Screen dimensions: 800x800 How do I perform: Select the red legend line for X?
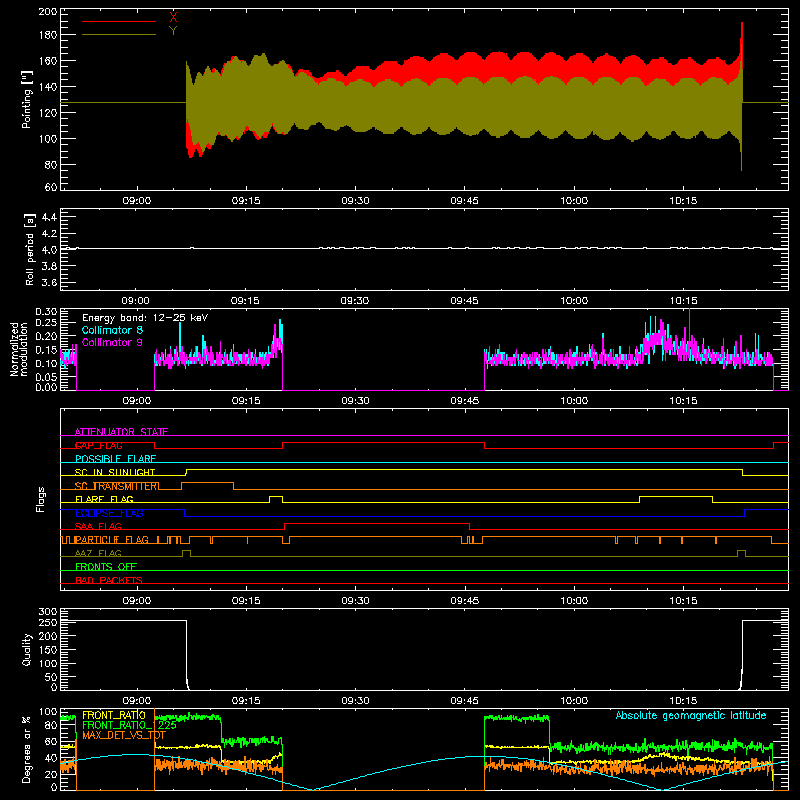(119, 21)
